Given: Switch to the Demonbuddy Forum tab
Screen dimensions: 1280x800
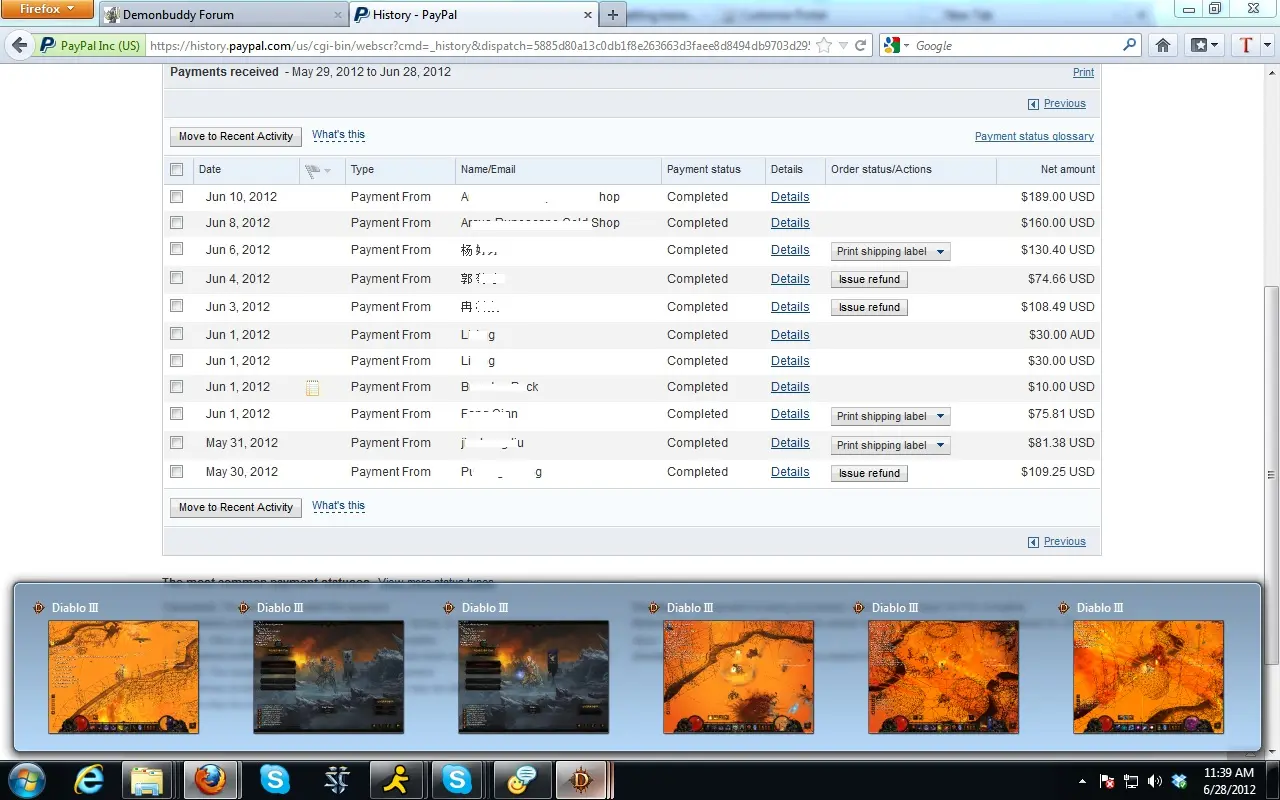Looking at the screenshot, I should (222, 15).
